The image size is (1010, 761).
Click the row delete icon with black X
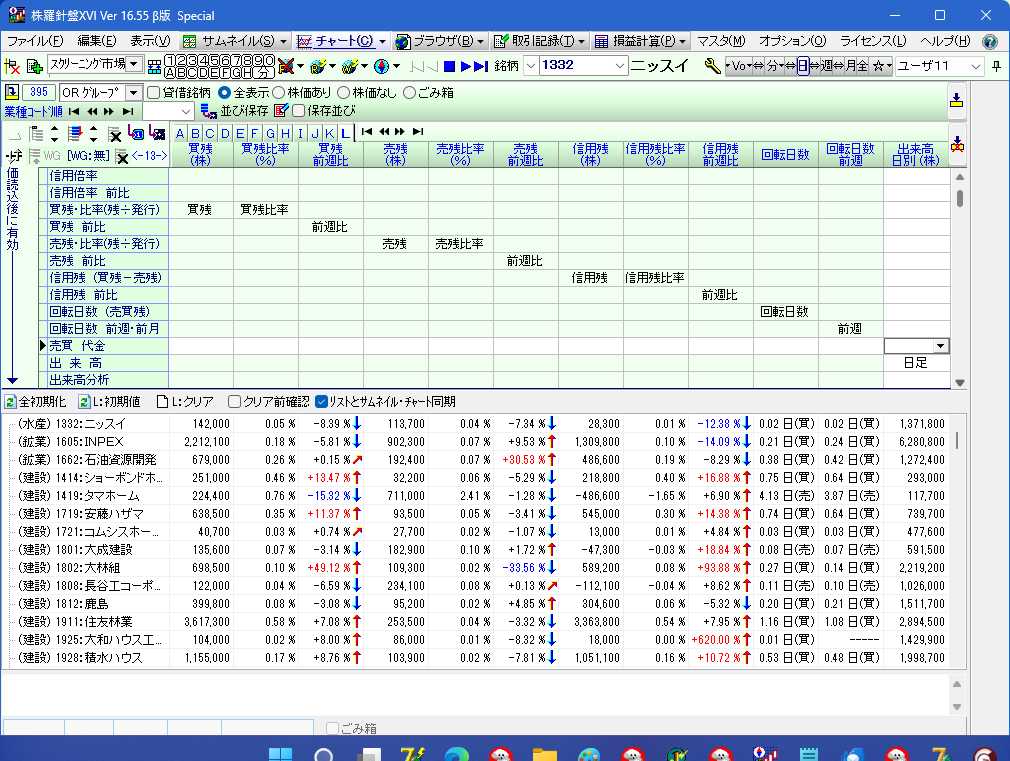tap(115, 134)
